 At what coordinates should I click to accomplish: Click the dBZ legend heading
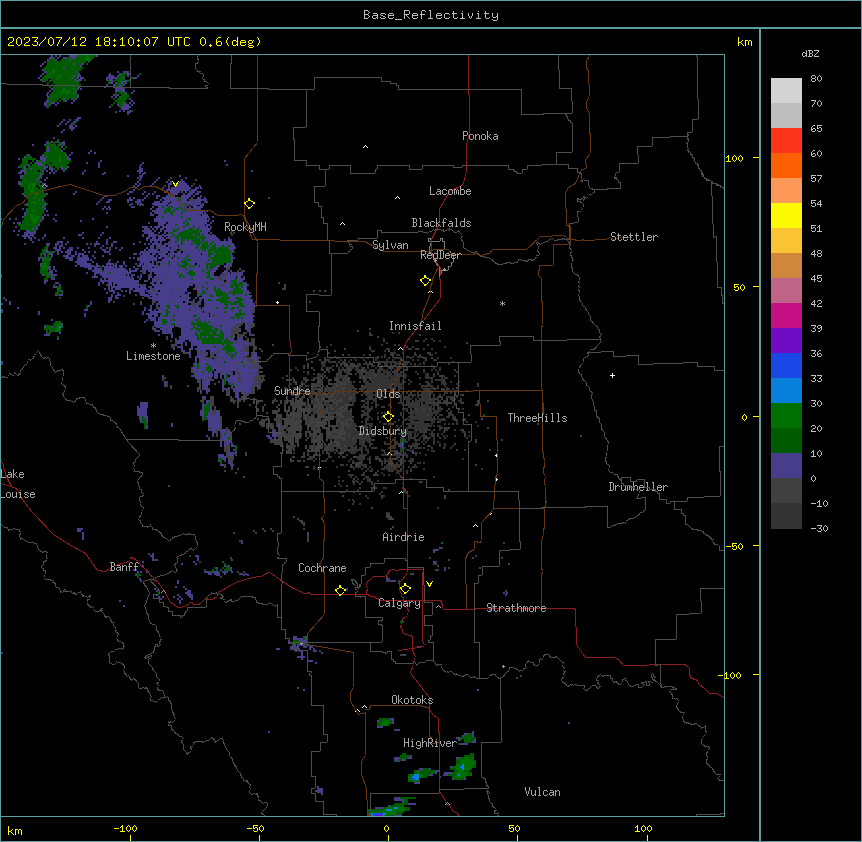[x=810, y=53]
